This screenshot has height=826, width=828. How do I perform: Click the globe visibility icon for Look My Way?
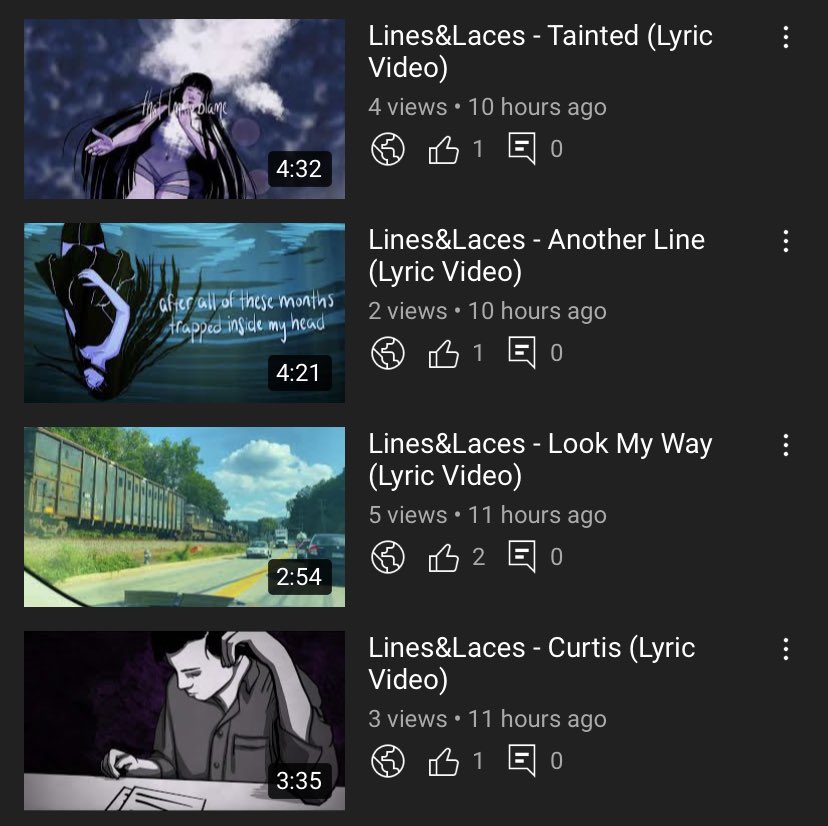click(x=388, y=557)
